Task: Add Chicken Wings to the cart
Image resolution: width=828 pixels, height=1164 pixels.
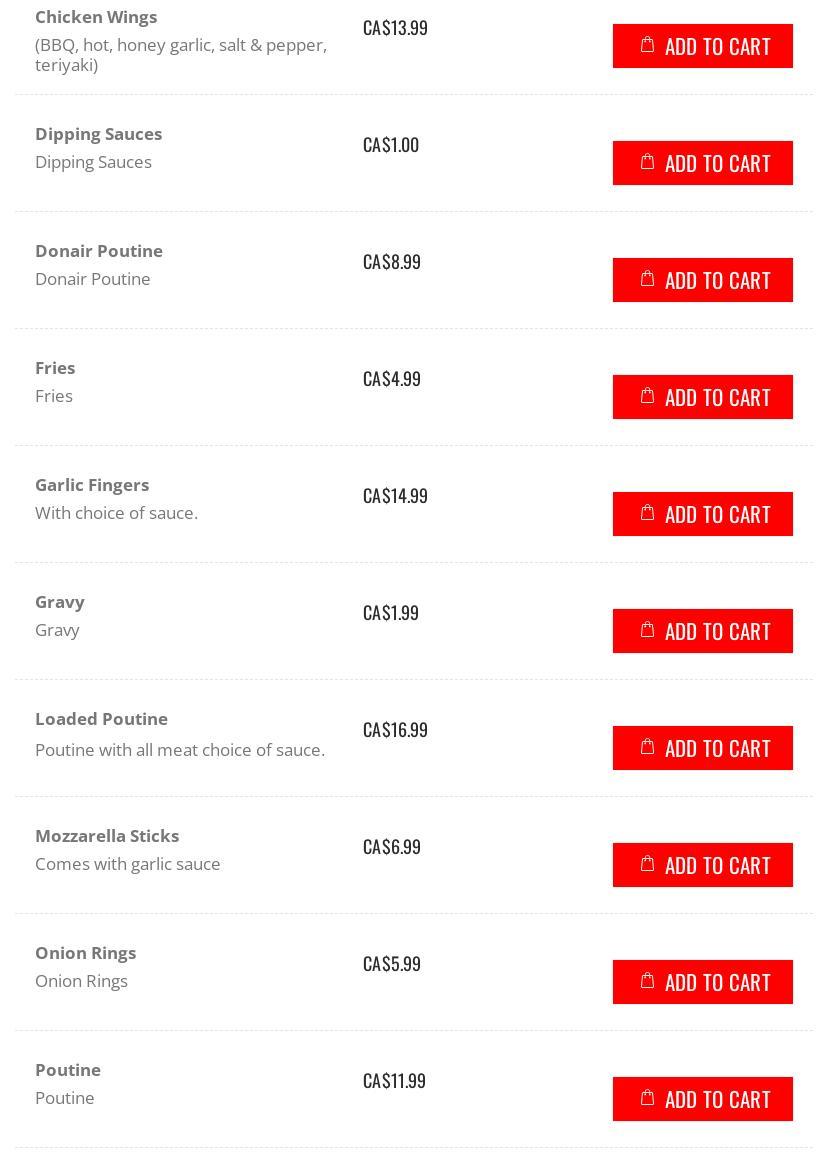Action: click(703, 46)
